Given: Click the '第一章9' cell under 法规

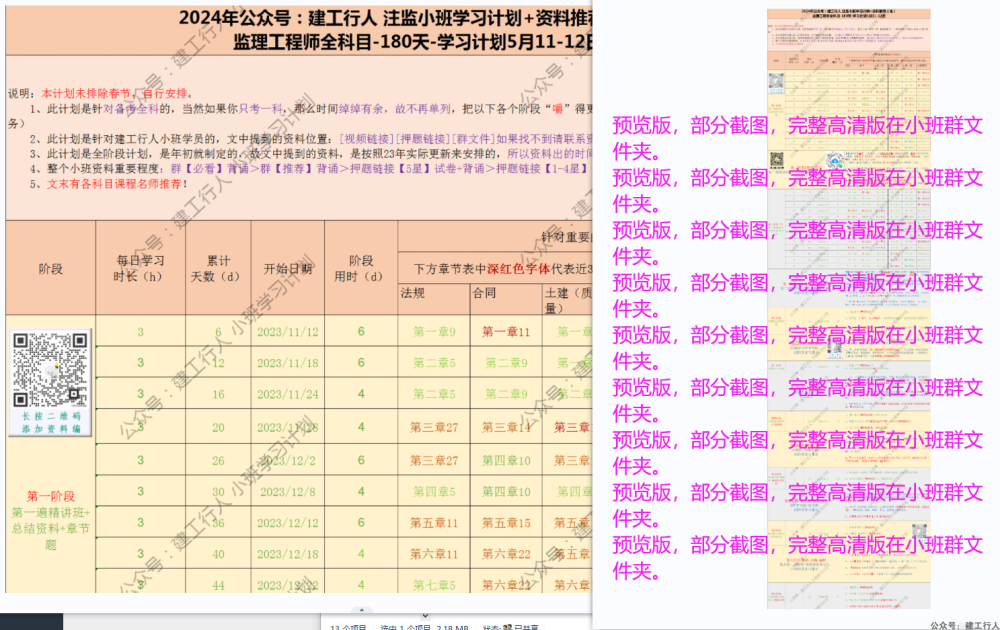Looking at the screenshot, I should click(x=434, y=332).
